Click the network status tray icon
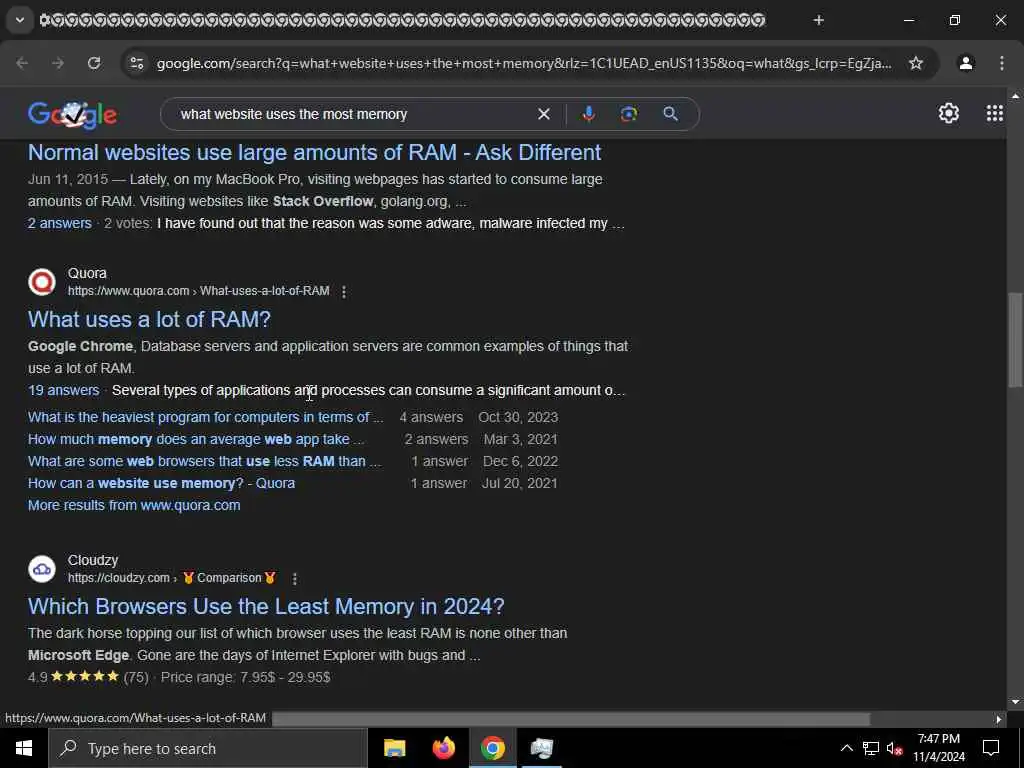 point(871,748)
